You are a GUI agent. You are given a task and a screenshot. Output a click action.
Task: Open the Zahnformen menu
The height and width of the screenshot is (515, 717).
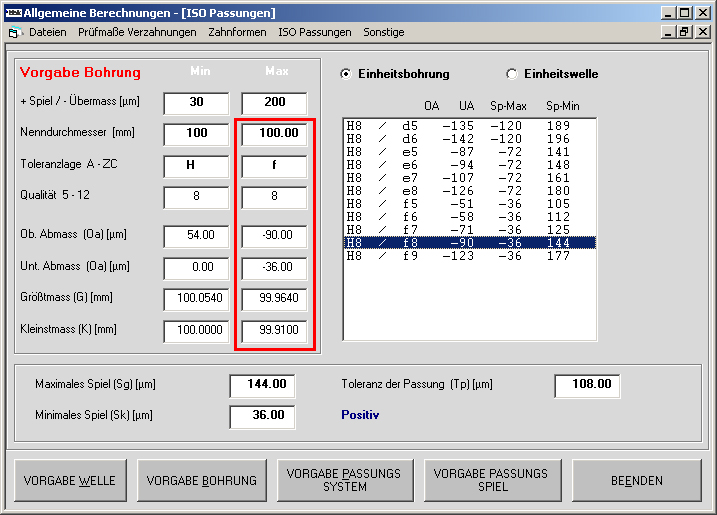tap(237, 32)
